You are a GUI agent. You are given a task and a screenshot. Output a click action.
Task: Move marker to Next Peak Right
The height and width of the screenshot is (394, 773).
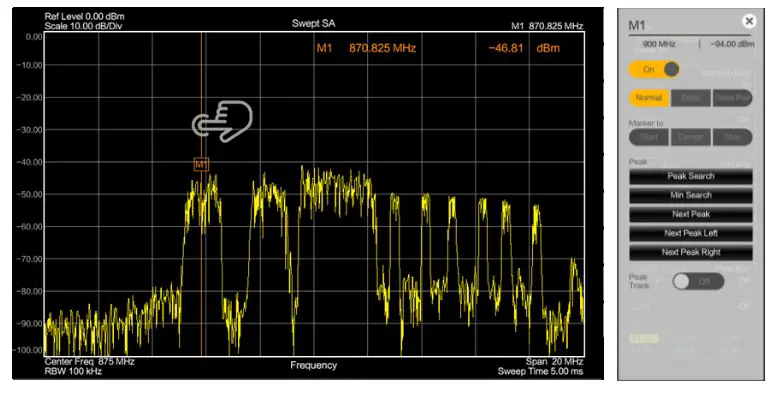click(x=691, y=252)
